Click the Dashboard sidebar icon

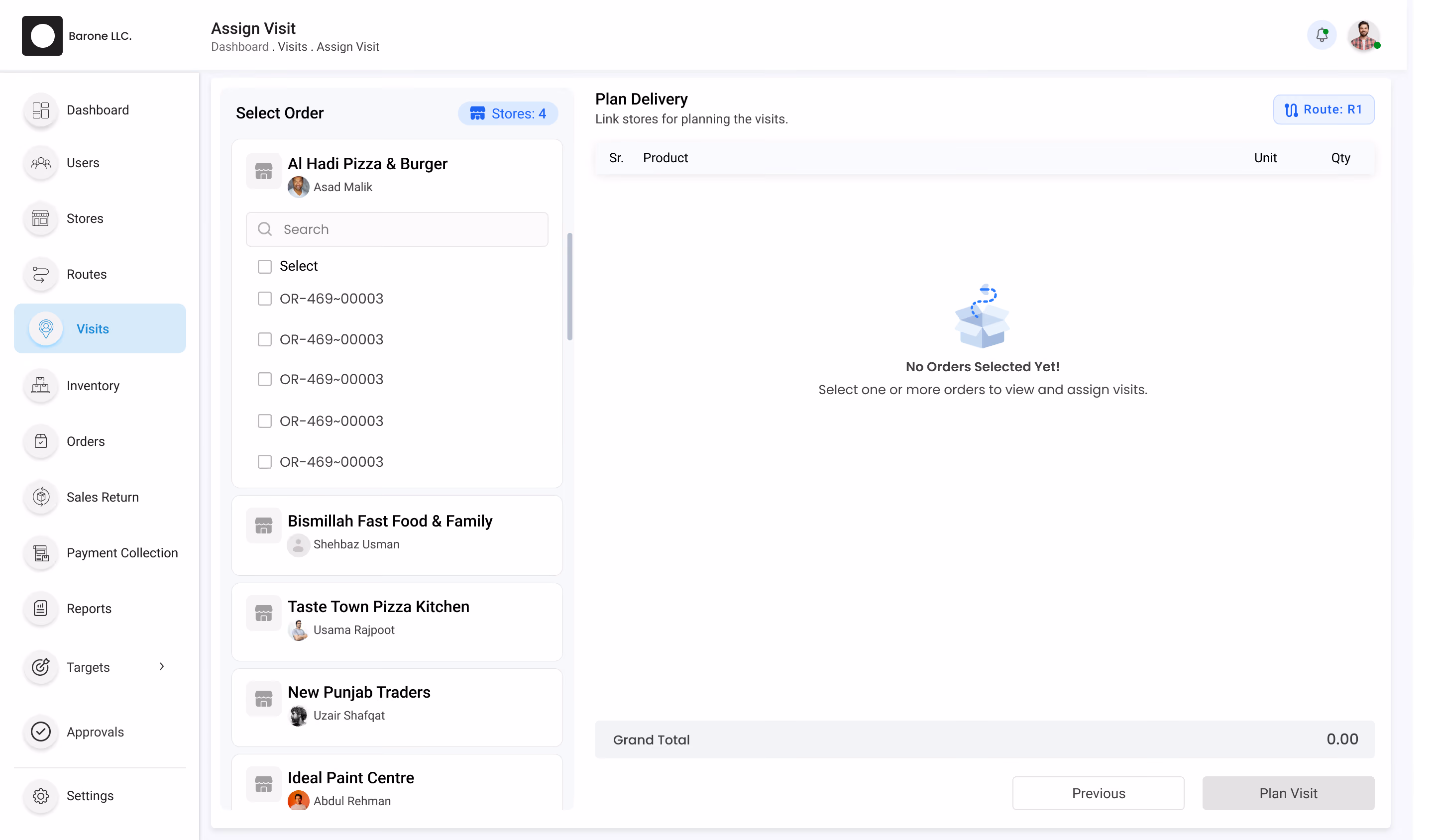(40, 110)
